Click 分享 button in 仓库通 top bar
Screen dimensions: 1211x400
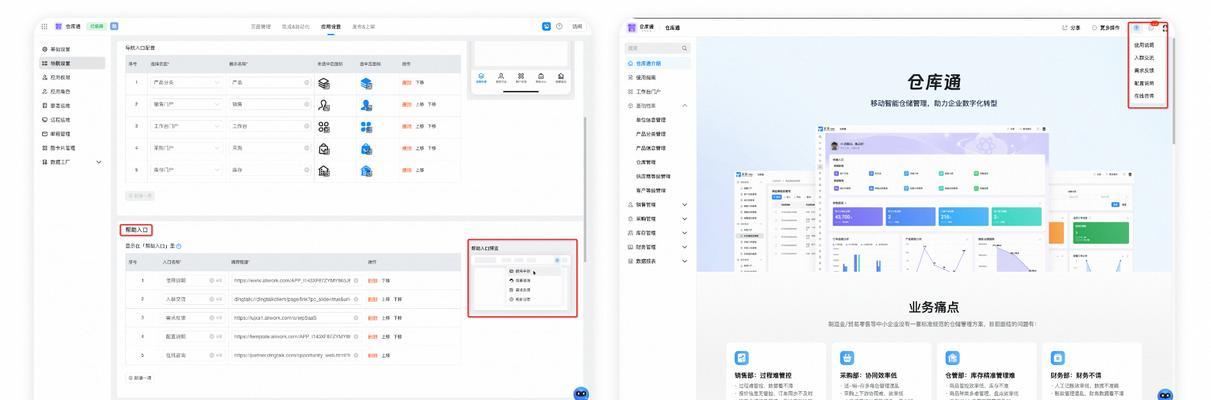click(1071, 27)
